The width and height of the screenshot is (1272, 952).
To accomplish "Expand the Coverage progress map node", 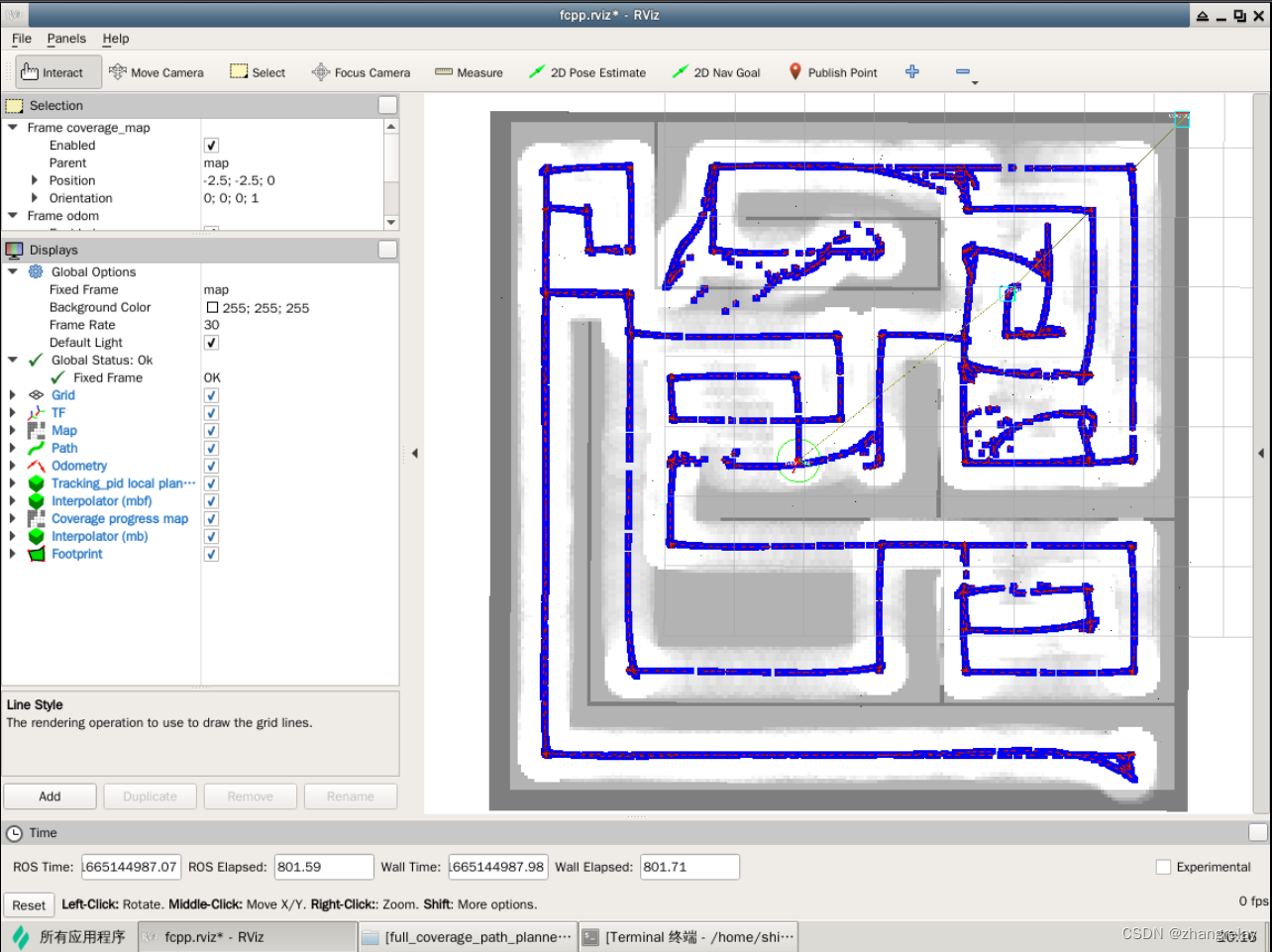I will pos(13,519).
